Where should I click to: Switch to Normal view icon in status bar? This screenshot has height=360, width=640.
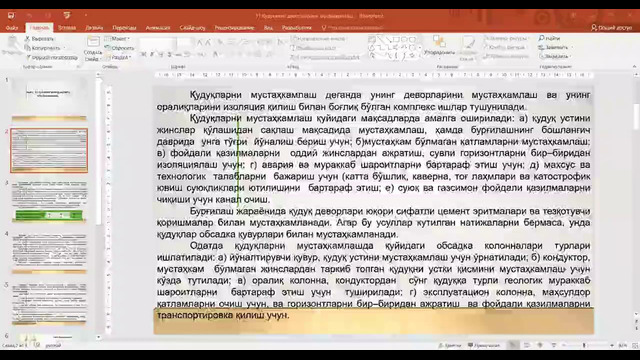pyautogui.click(x=513, y=345)
